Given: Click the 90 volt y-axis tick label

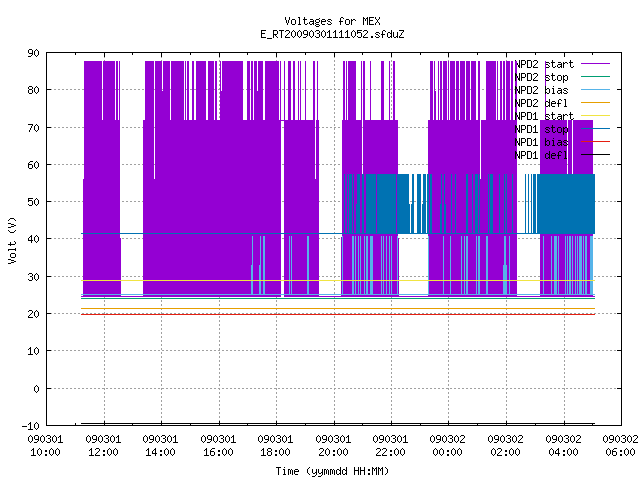Looking at the screenshot, I should (33, 53).
